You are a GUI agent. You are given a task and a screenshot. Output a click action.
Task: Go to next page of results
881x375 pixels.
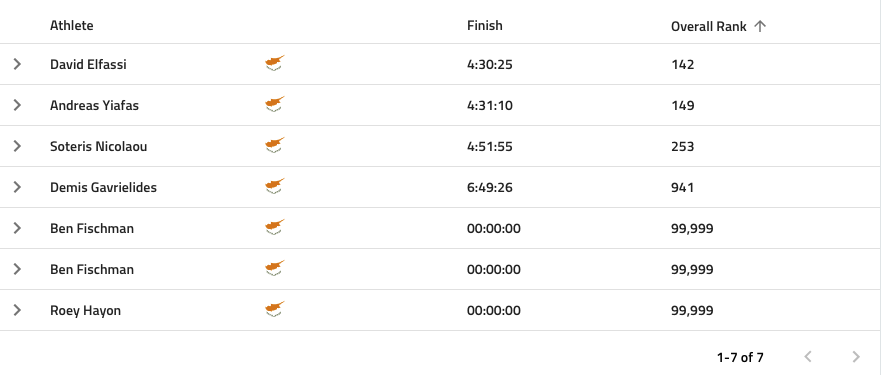[x=856, y=356]
